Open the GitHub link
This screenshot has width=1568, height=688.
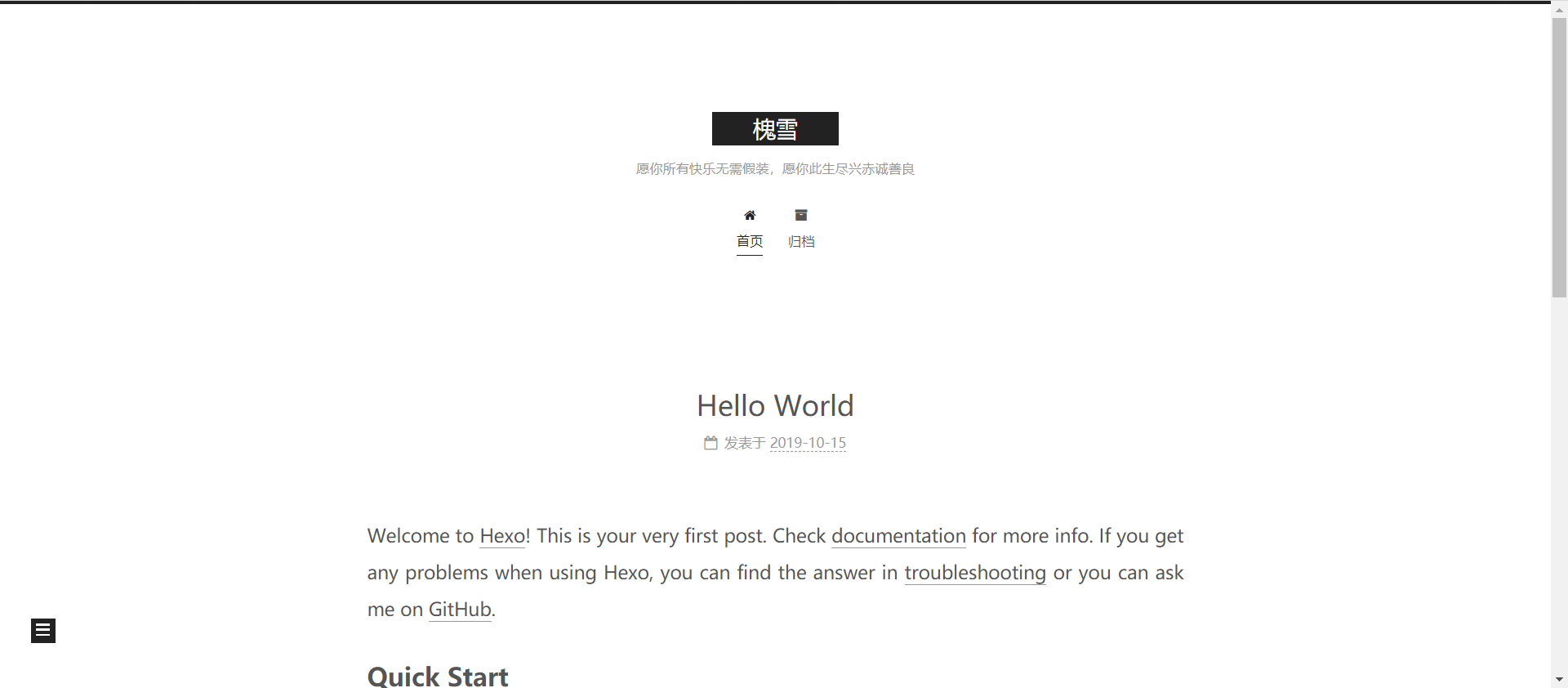(460, 610)
